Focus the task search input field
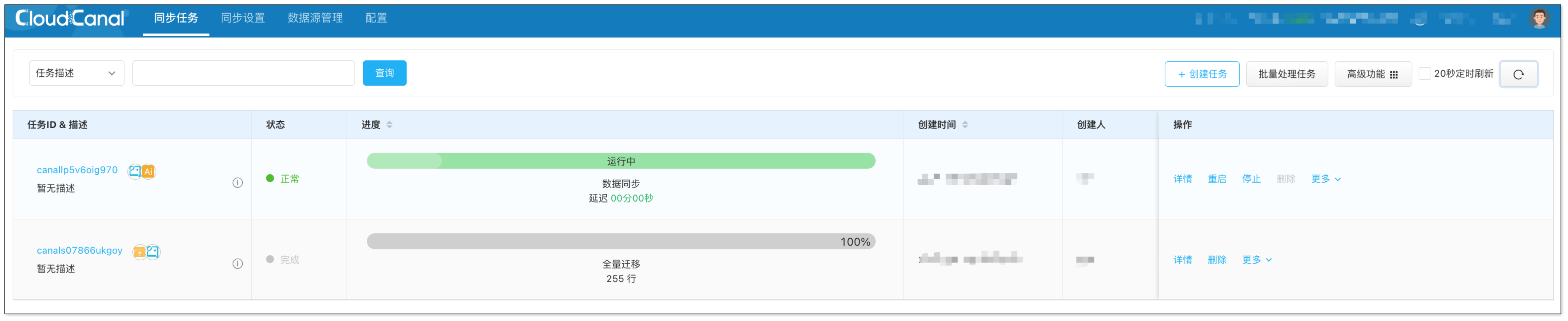 tap(243, 73)
